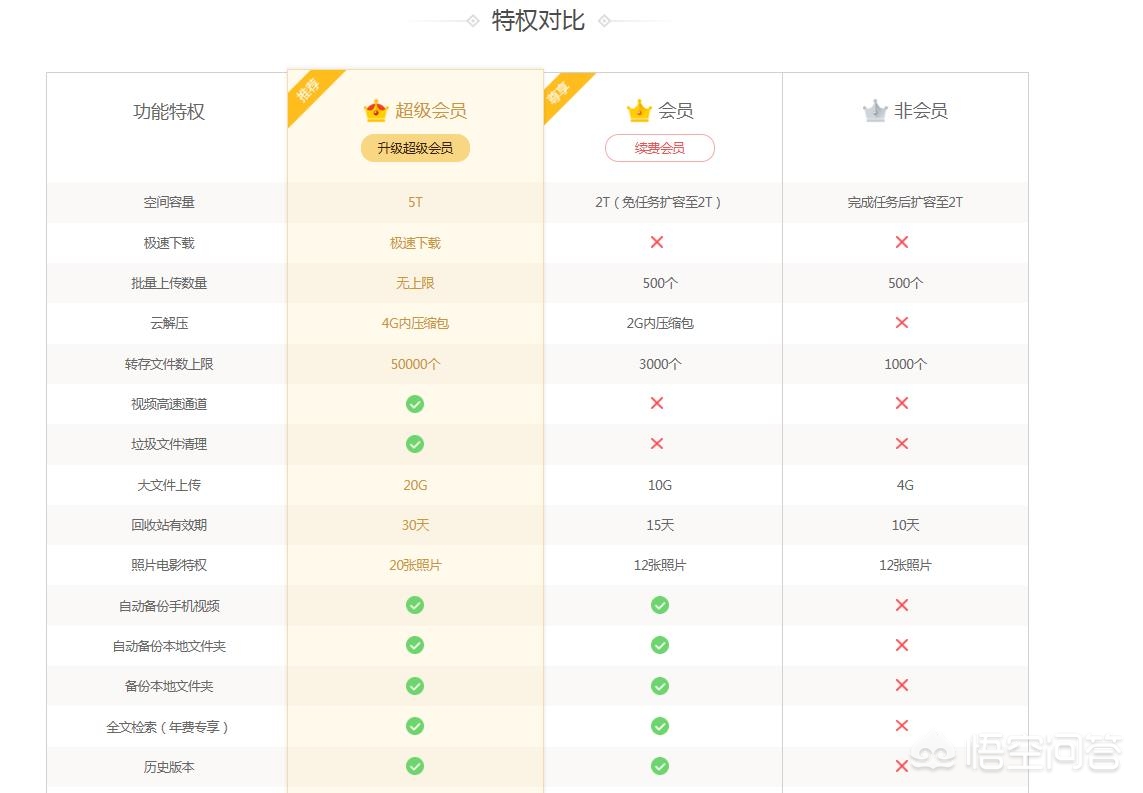Screen dimensions: 1143x793
Task: Click the 20张照片 value
Action: click(x=416, y=565)
